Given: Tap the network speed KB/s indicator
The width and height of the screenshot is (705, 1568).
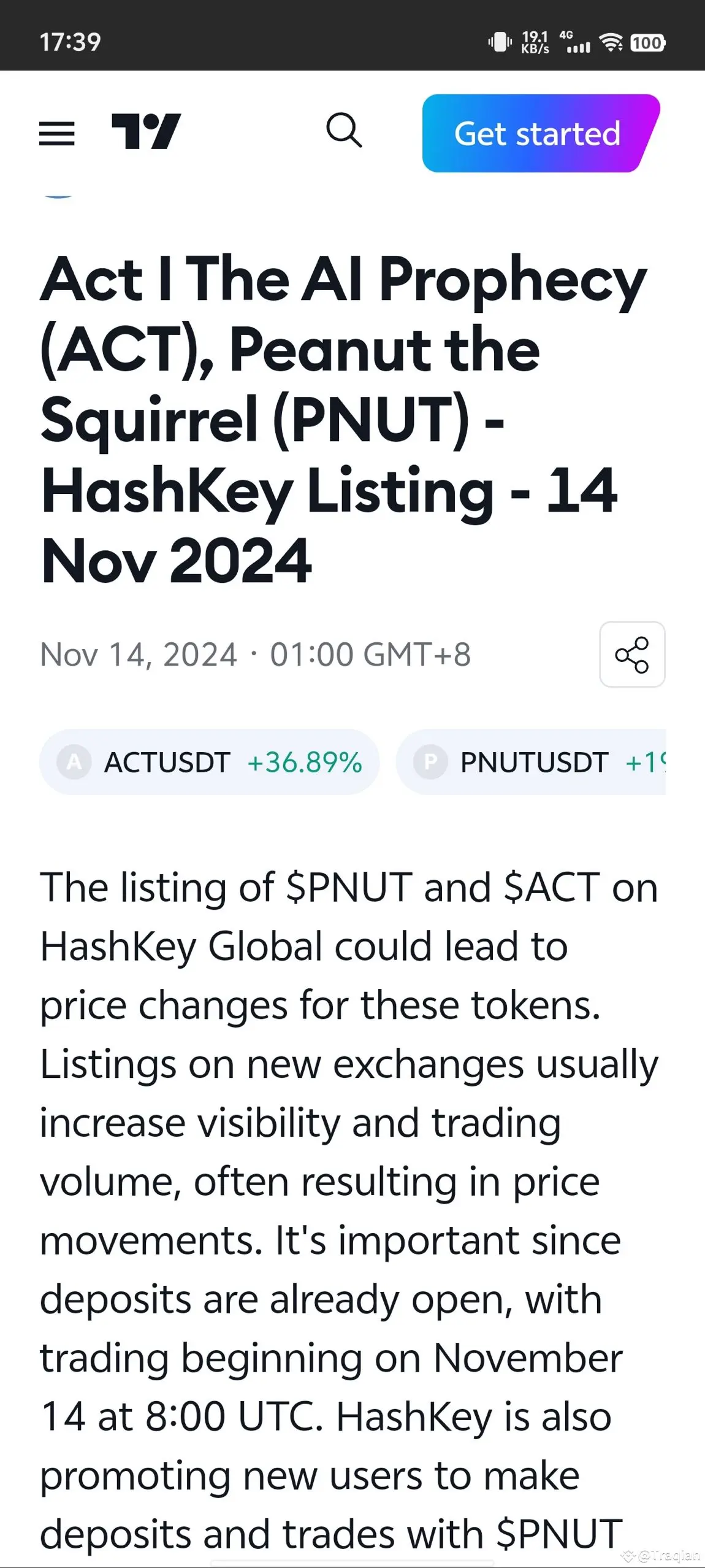Looking at the screenshot, I should click(535, 42).
